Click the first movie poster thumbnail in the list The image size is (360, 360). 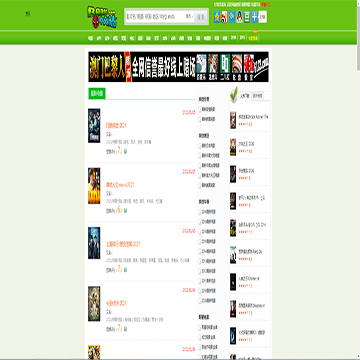point(94,126)
